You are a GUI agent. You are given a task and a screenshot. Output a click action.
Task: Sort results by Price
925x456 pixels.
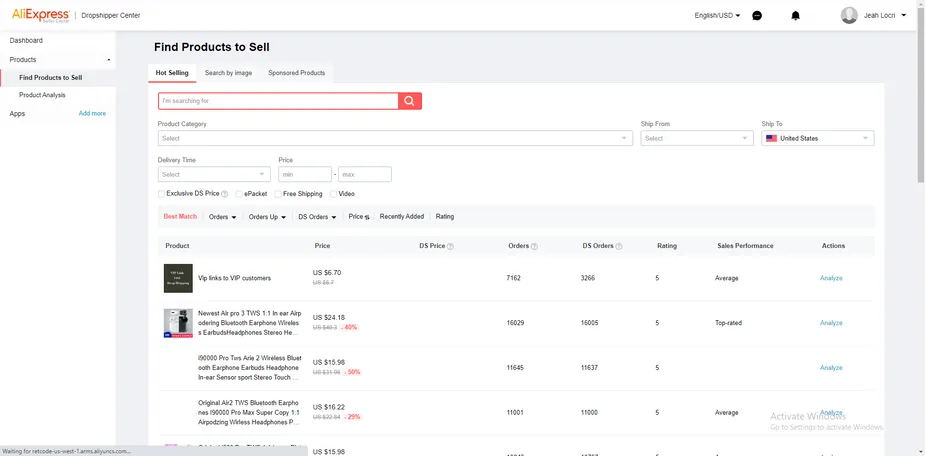pyautogui.click(x=359, y=216)
